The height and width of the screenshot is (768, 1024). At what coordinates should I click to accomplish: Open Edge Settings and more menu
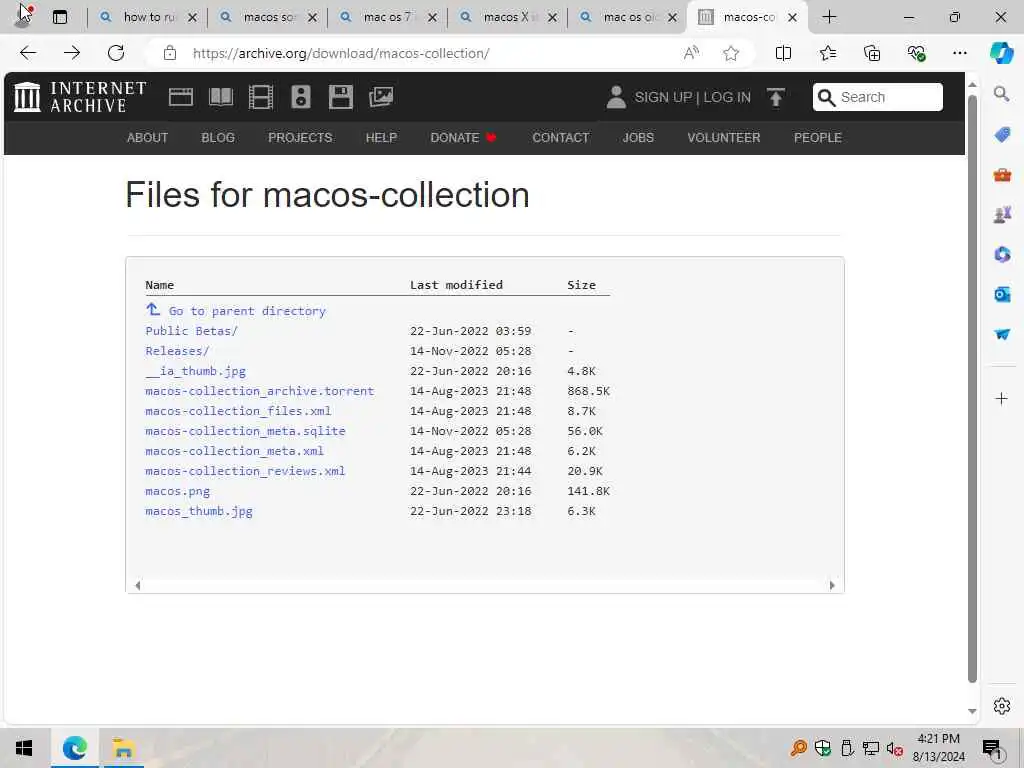pos(959,53)
